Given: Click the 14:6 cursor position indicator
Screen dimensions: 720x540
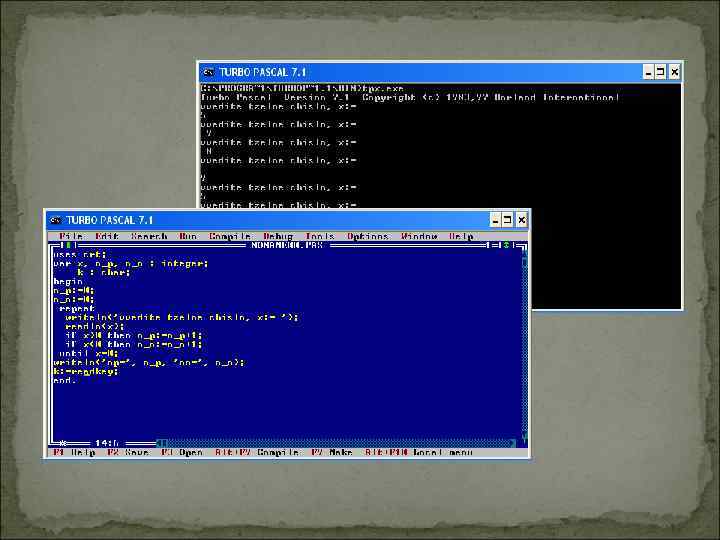Looking at the screenshot, I should [107, 443].
